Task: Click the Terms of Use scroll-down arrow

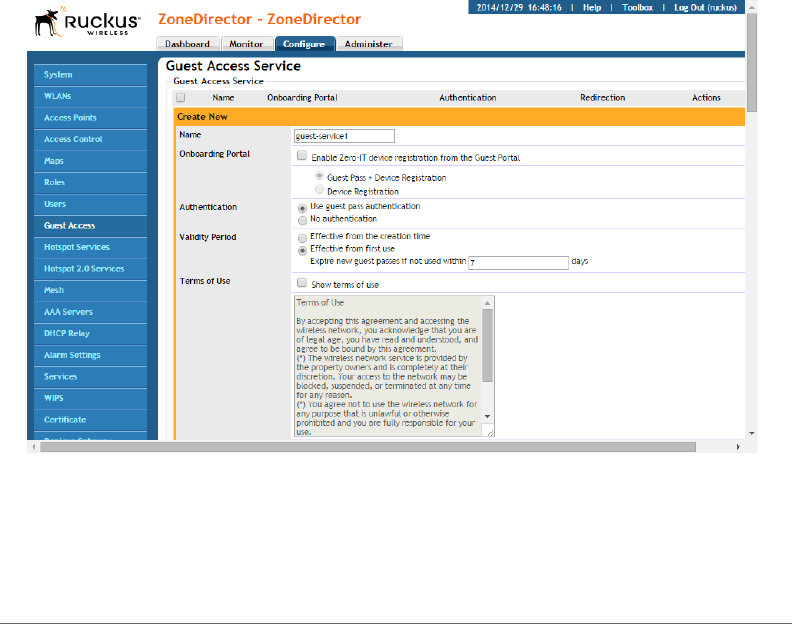Action: click(x=487, y=416)
